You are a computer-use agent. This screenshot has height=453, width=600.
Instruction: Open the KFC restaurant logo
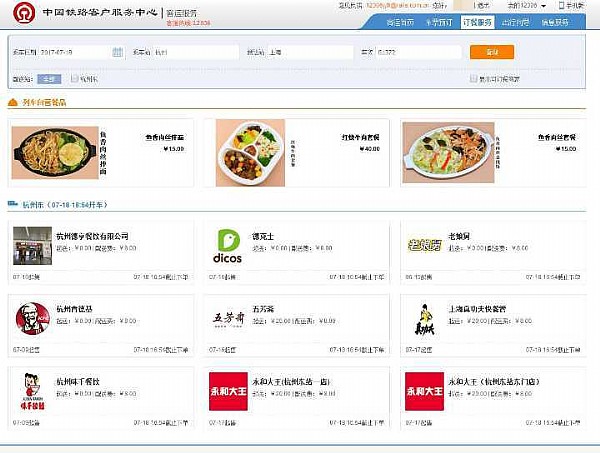coord(31,319)
